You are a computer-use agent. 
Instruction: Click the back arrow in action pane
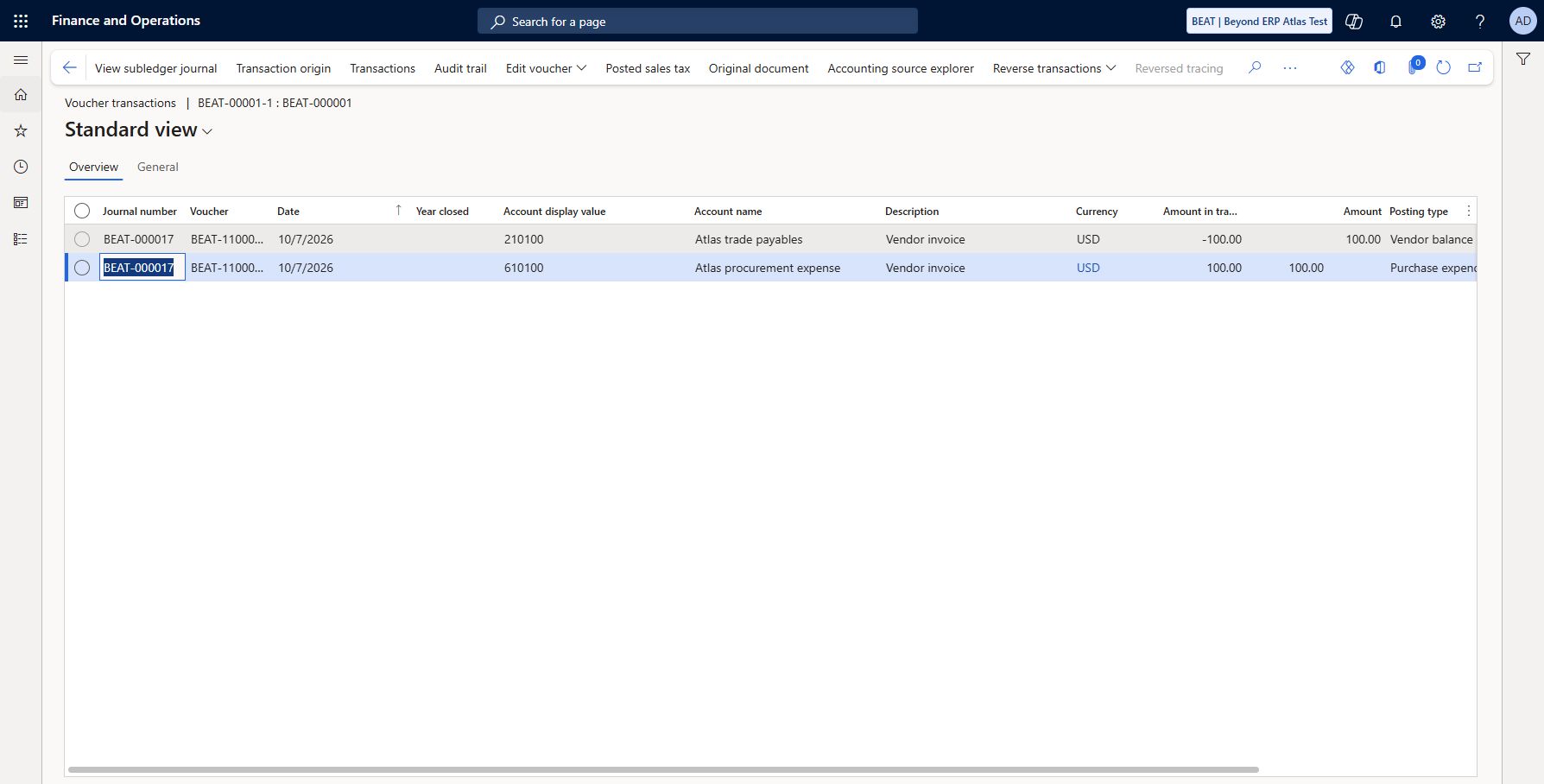tap(70, 67)
